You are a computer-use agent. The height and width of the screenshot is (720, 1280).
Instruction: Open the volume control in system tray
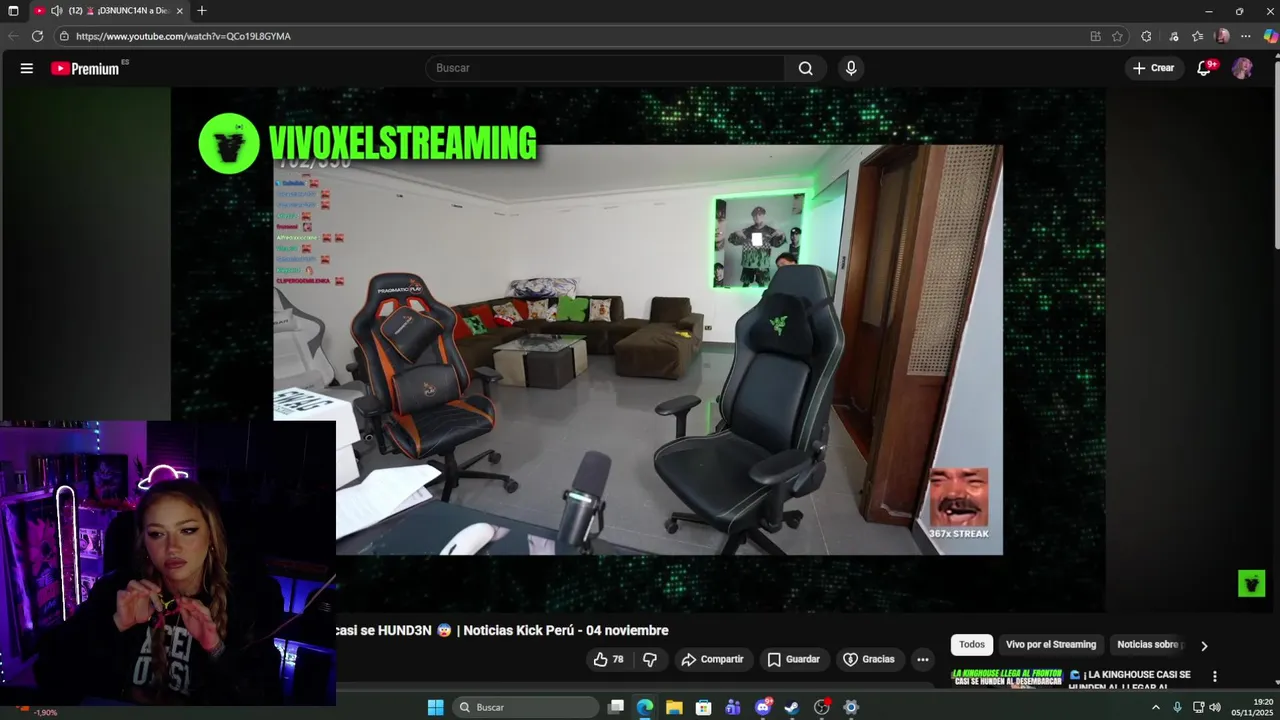coord(1215,707)
